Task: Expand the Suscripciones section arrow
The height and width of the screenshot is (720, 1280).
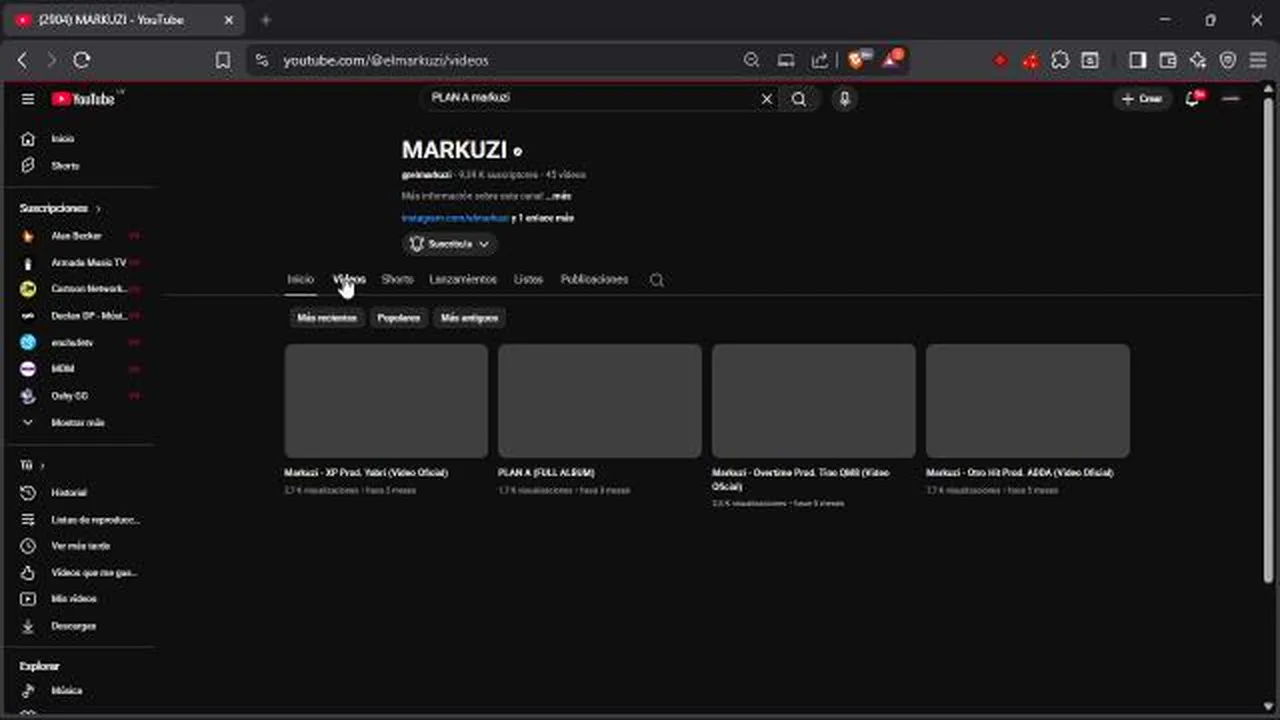Action: click(98, 209)
